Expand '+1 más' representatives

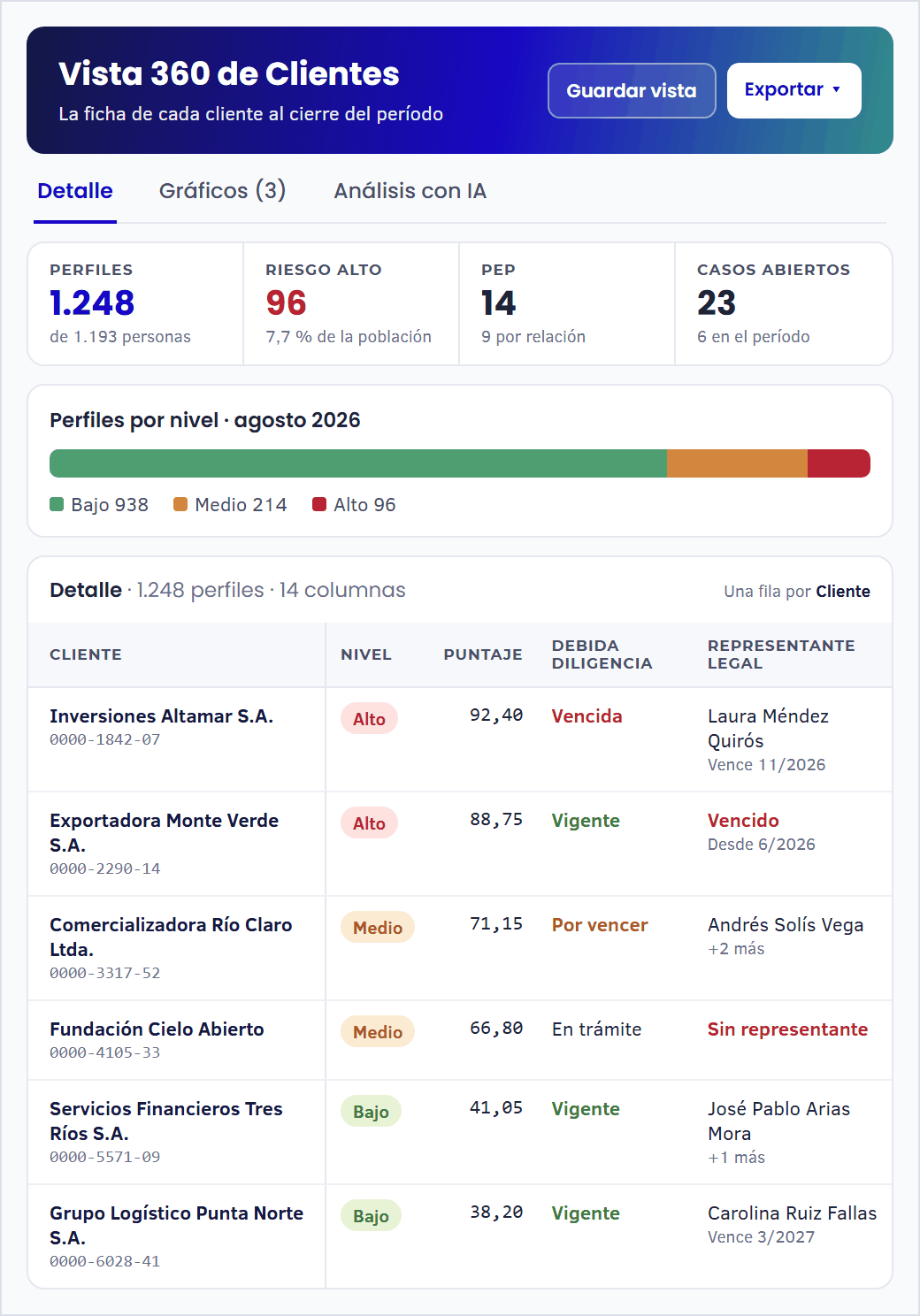coord(736,1158)
